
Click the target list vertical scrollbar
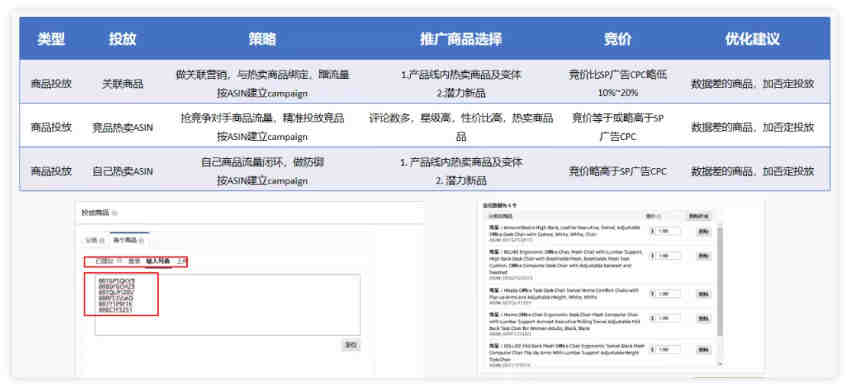pos(720,282)
